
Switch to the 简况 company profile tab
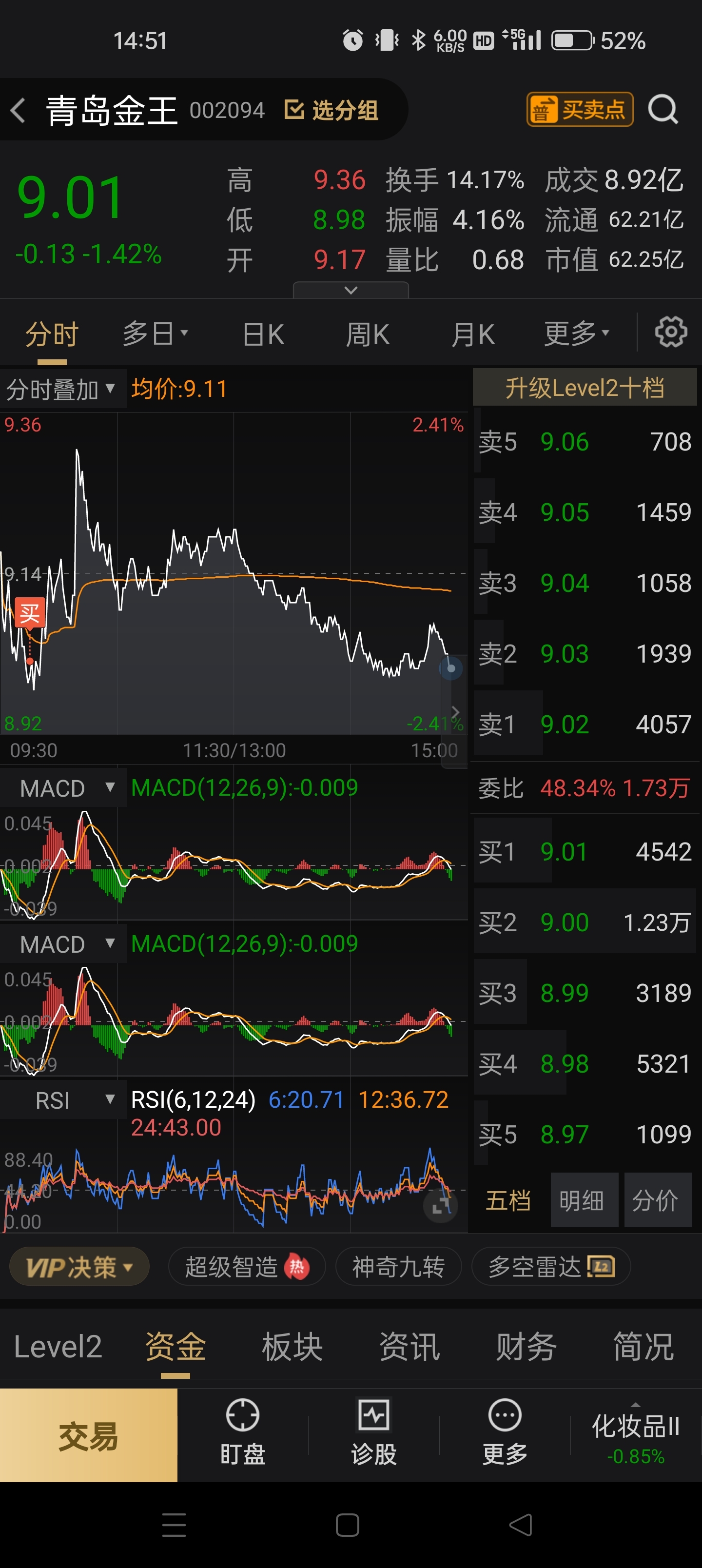click(x=643, y=1347)
